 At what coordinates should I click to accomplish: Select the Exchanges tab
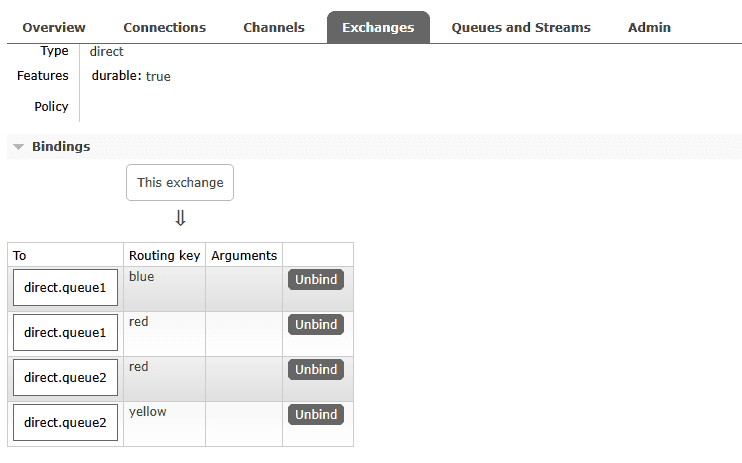tap(378, 27)
